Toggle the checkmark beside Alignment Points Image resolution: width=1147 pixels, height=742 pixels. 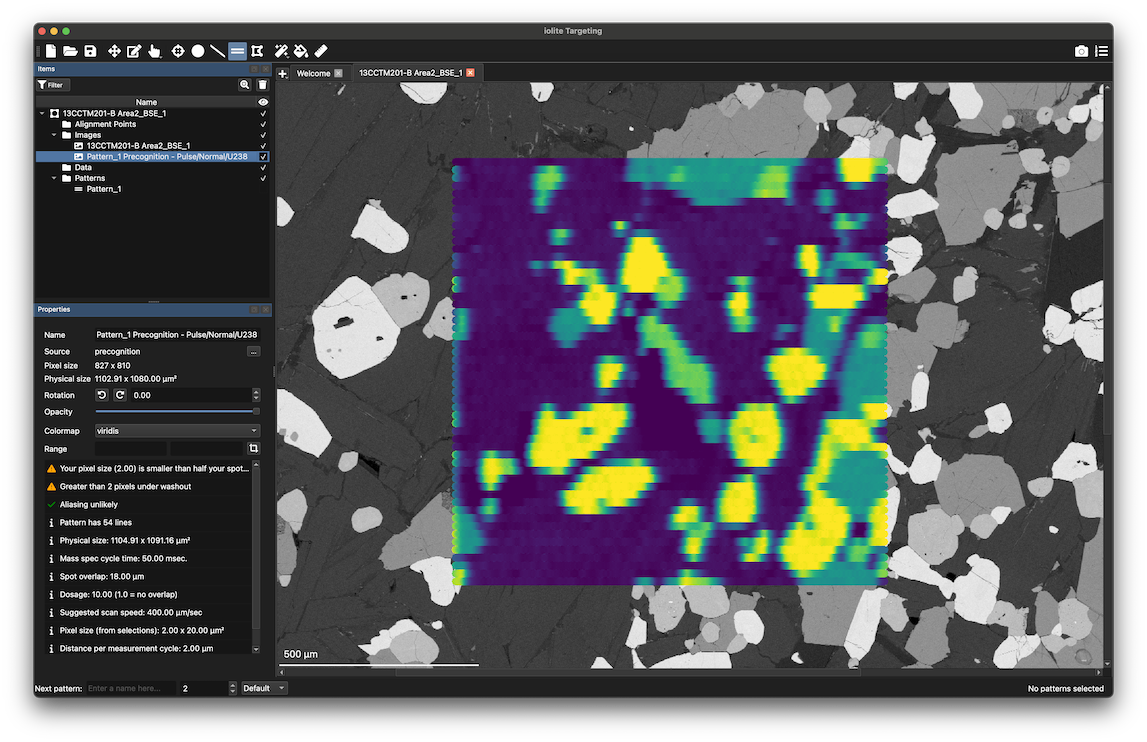[262, 124]
